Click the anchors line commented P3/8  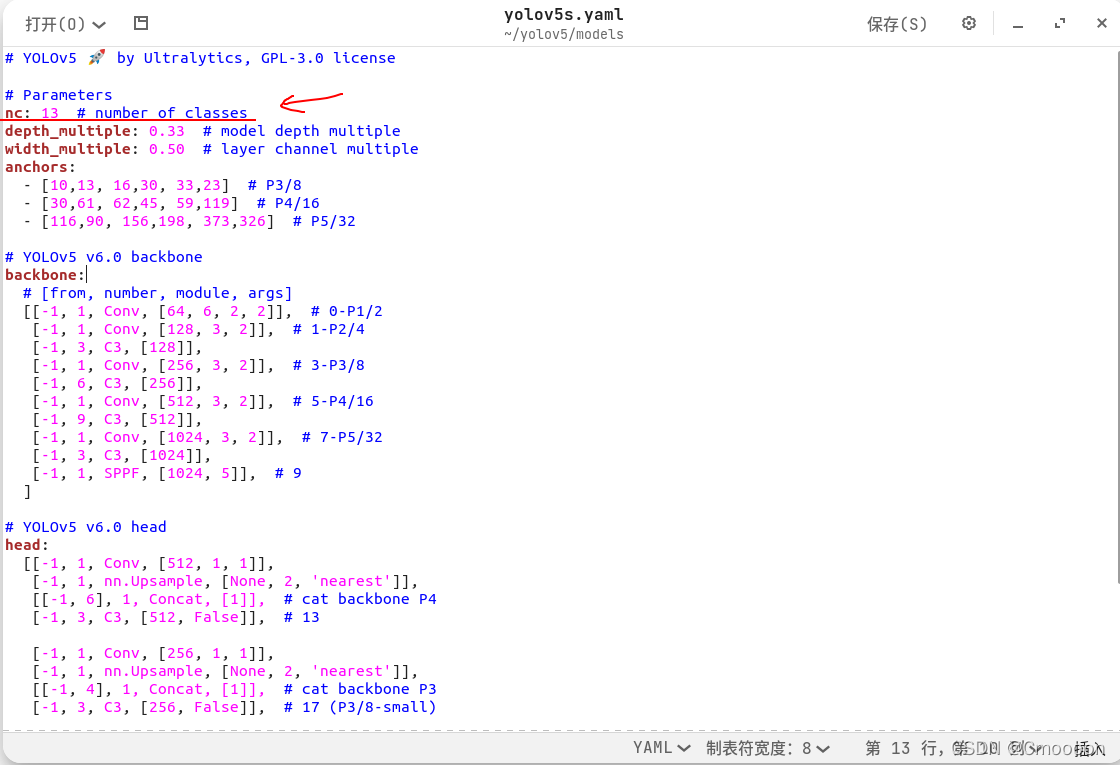(162, 185)
